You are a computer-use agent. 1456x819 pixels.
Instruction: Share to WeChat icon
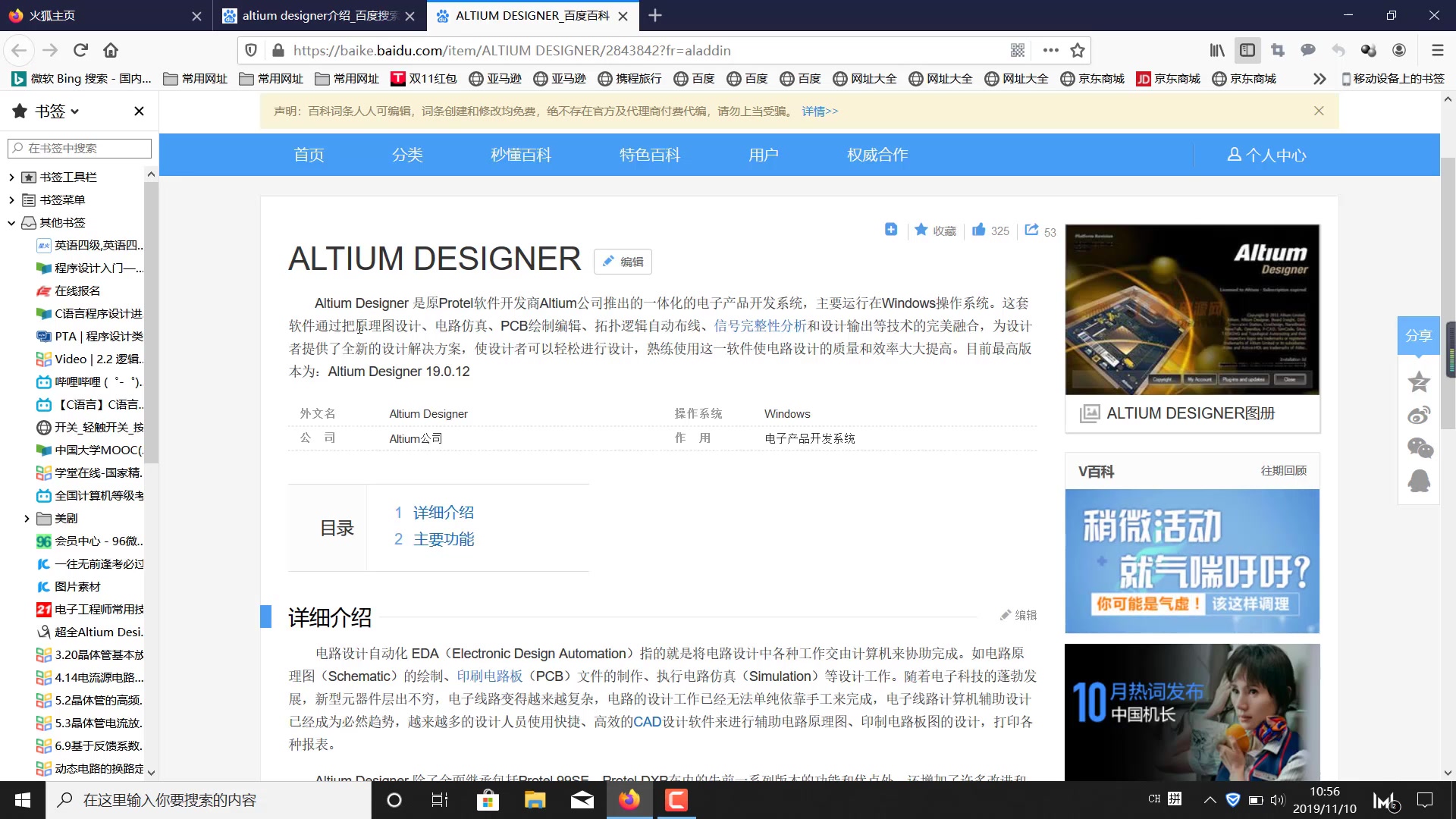(1420, 448)
